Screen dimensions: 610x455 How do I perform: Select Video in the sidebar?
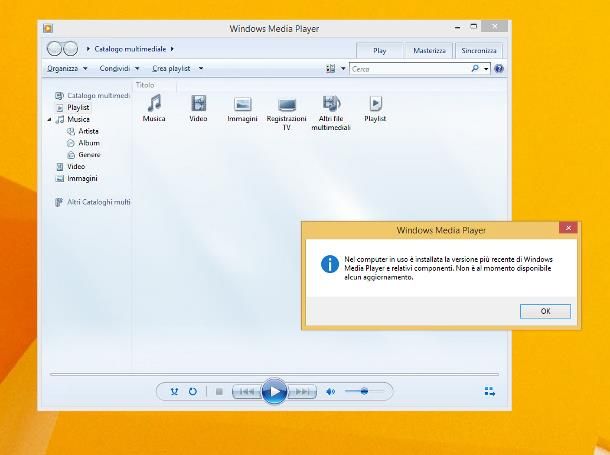point(70,167)
